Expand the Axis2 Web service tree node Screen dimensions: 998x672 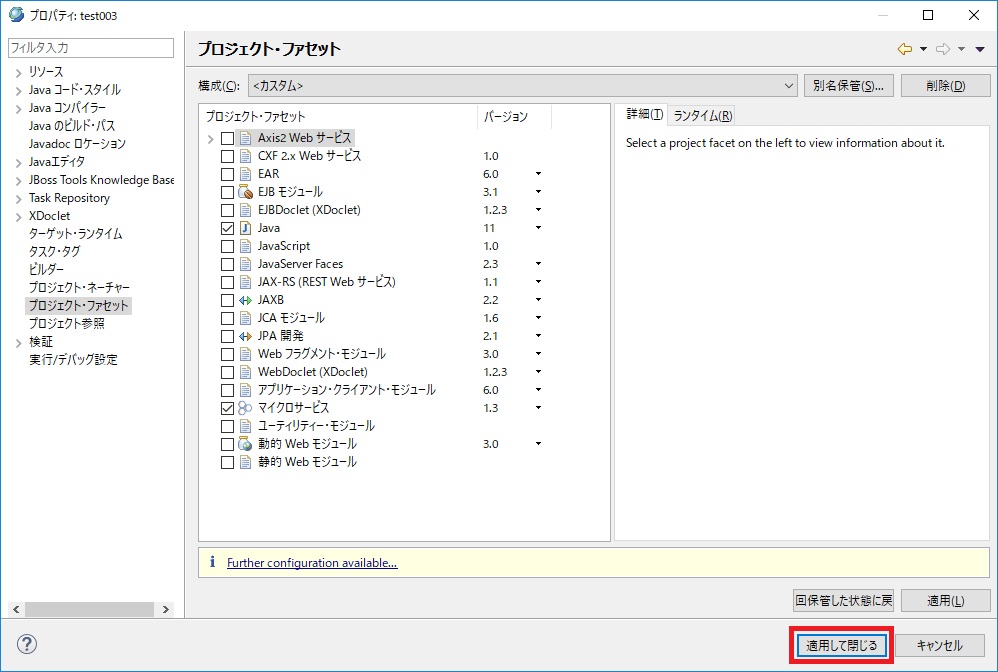point(210,138)
